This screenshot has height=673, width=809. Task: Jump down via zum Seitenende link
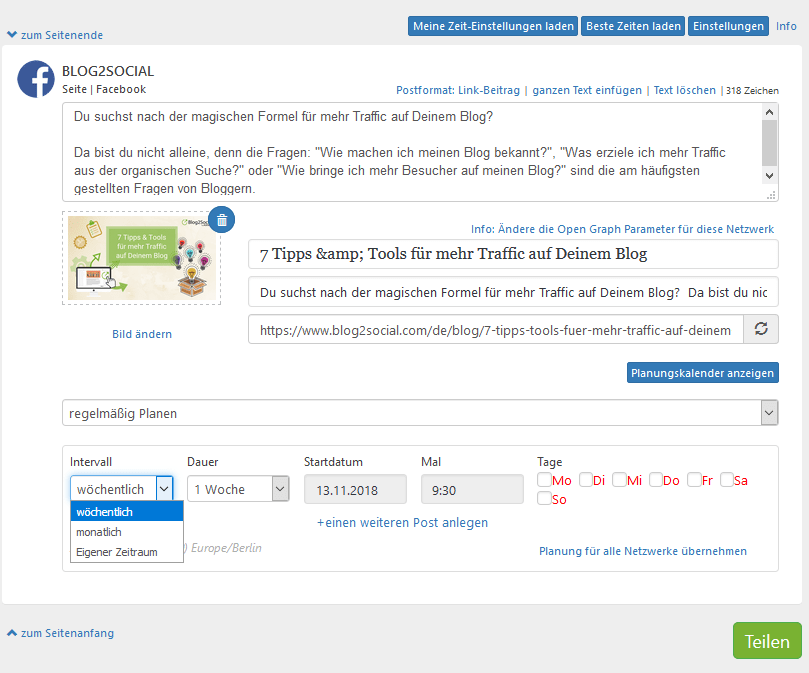coord(61,35)
